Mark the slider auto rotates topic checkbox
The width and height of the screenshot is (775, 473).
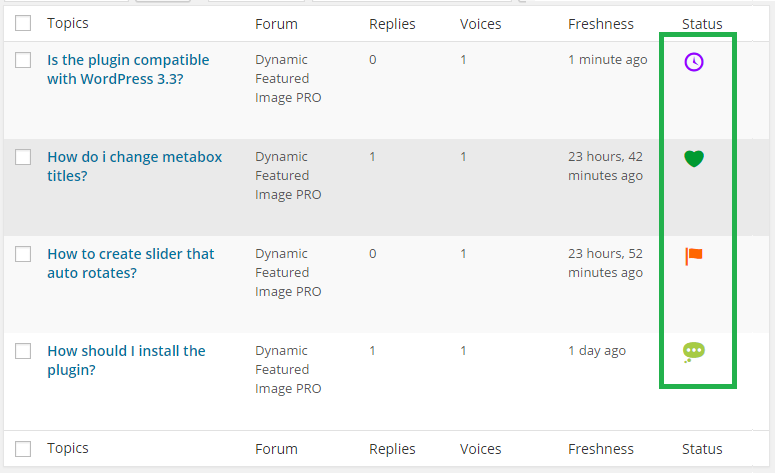coord(23,254)
